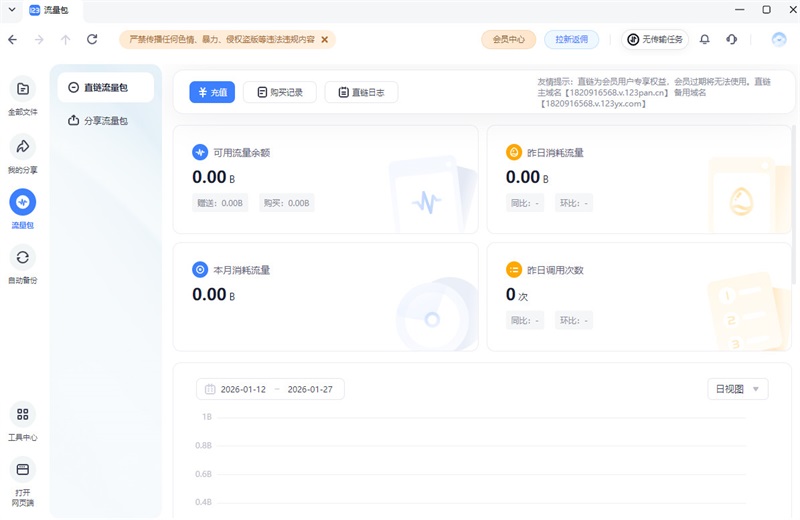This screenshot has height=520, width=800.
Task: Click the calendar icon in date range
Action: click(x=210, y=389)
